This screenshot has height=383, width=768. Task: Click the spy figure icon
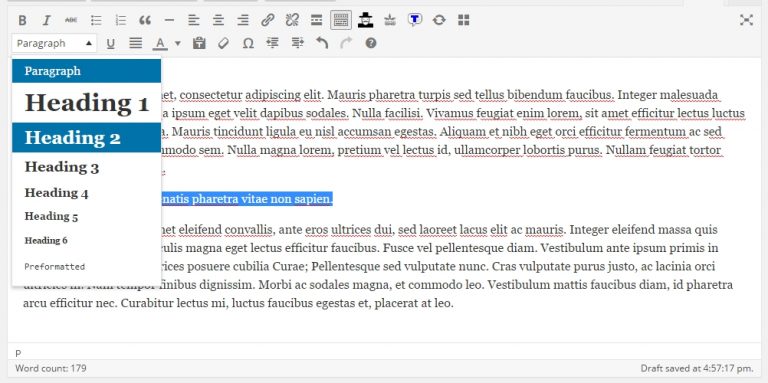pos(365,20)
